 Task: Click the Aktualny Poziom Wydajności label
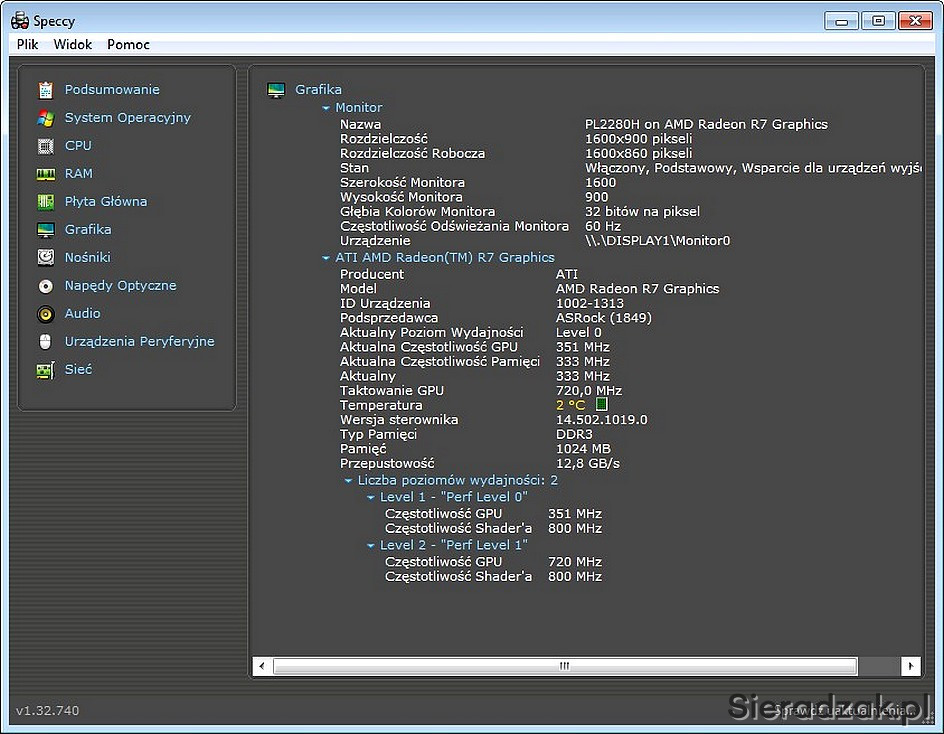[x=432, y=332]
